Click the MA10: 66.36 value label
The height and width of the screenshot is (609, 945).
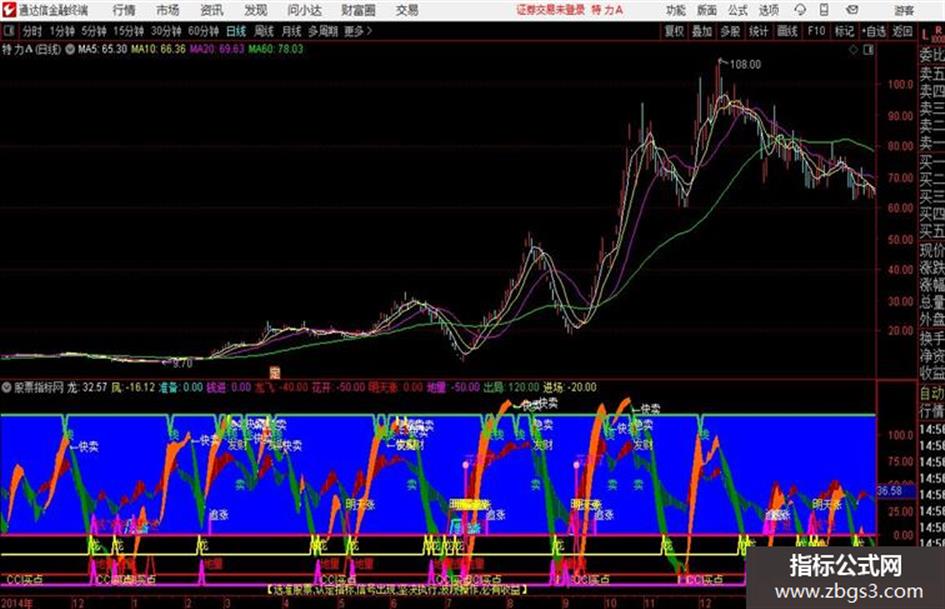tap(158, 49)
